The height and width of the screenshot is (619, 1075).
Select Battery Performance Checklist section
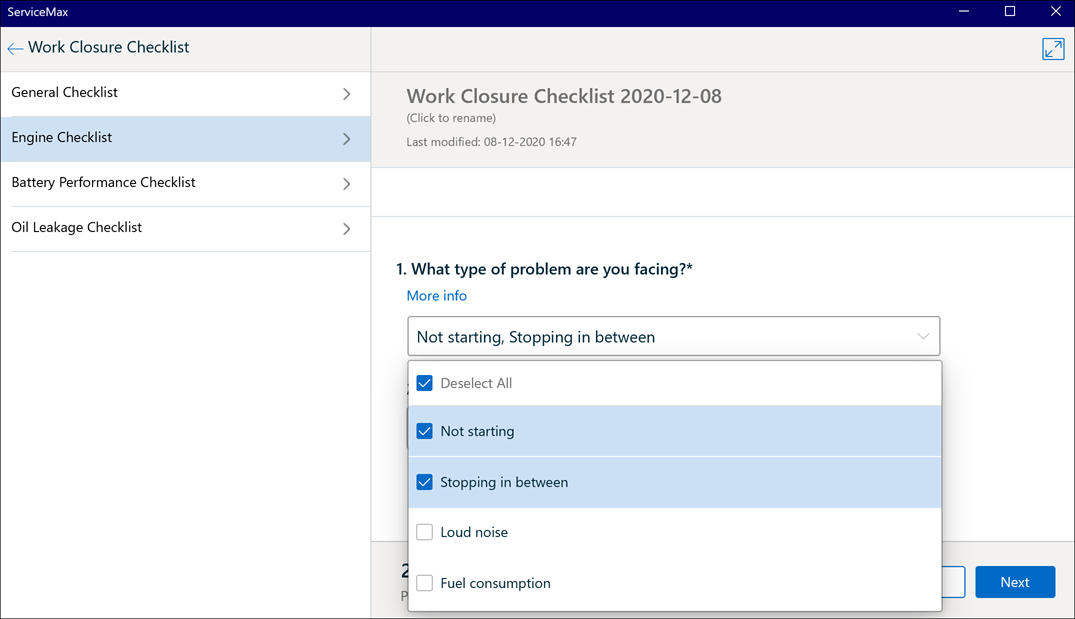186,184
